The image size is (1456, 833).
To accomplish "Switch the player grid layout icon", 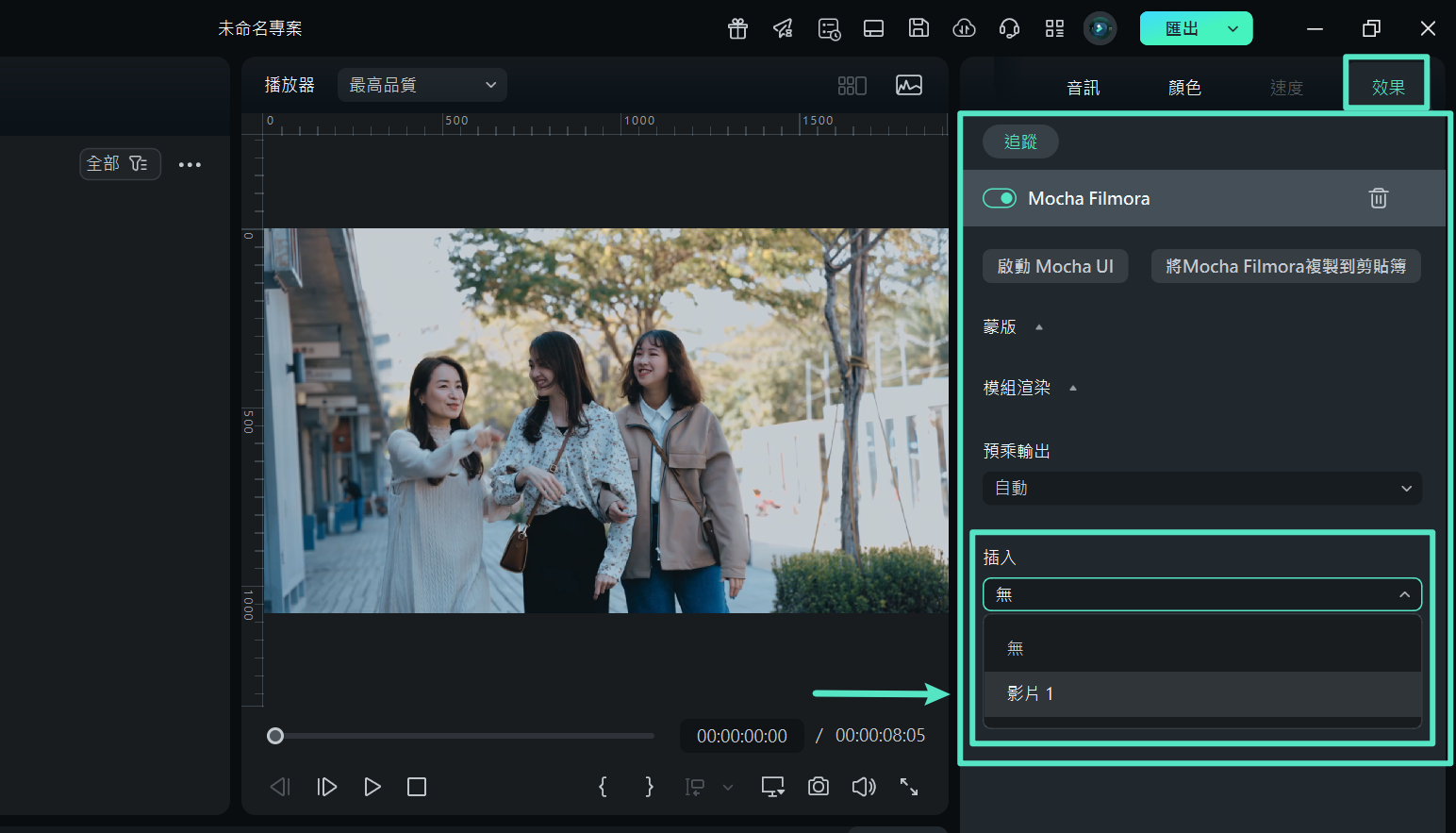I will (852, 86).
